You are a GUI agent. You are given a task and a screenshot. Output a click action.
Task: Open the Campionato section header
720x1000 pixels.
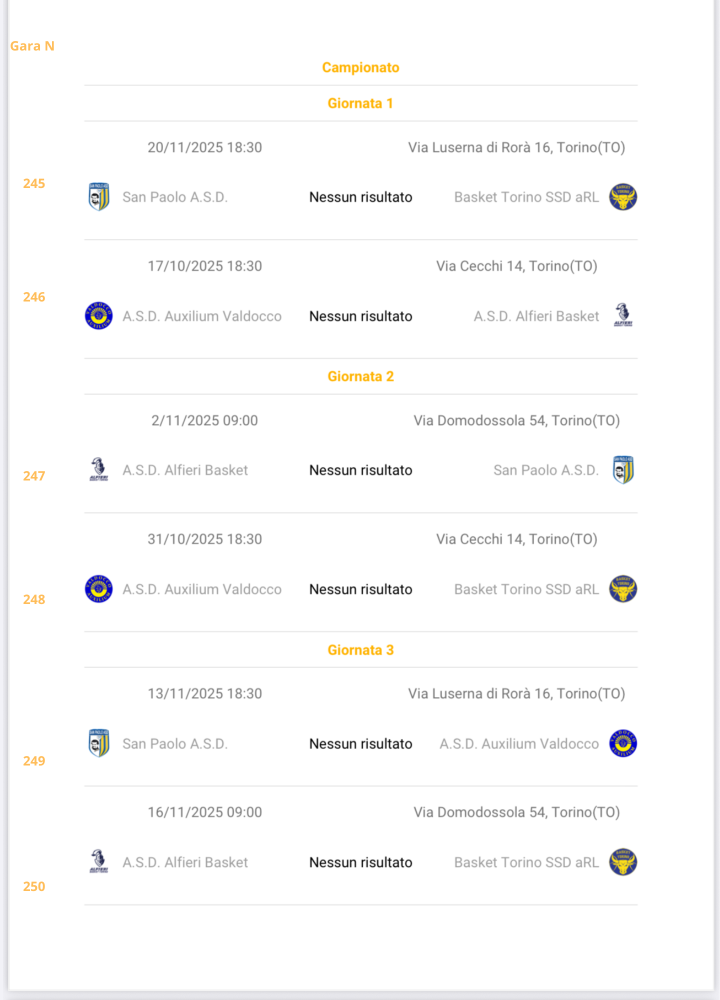360,68
